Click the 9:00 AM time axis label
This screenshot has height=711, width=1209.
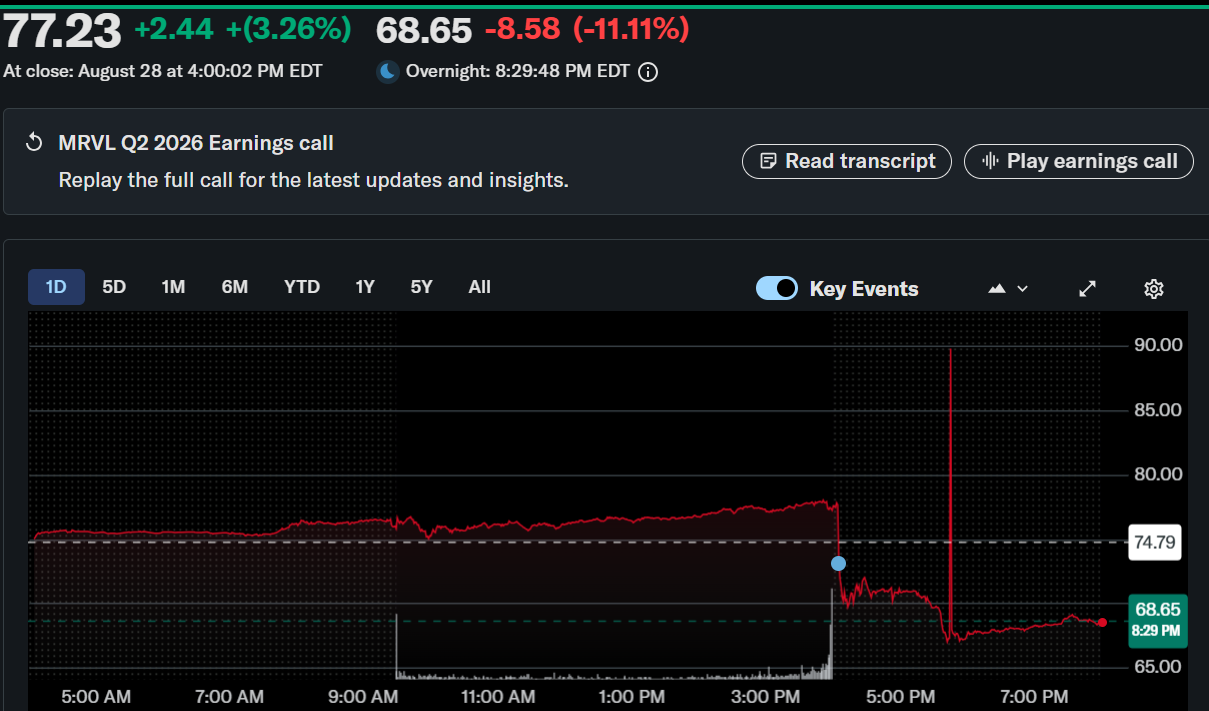coord(364,696)
